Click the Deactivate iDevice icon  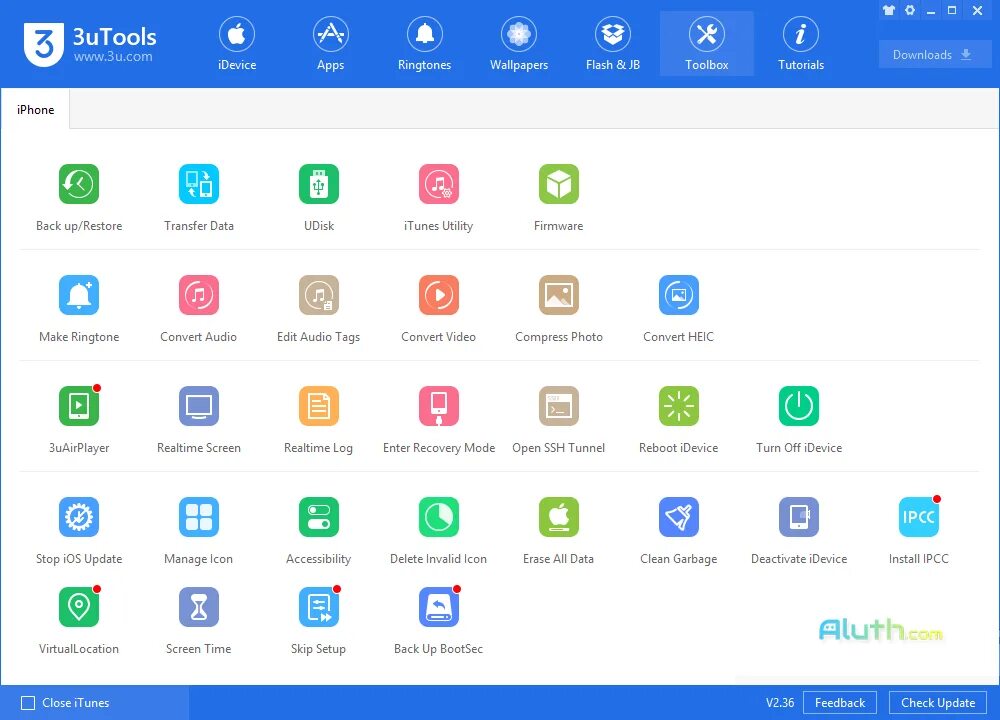tap(798, 517)
